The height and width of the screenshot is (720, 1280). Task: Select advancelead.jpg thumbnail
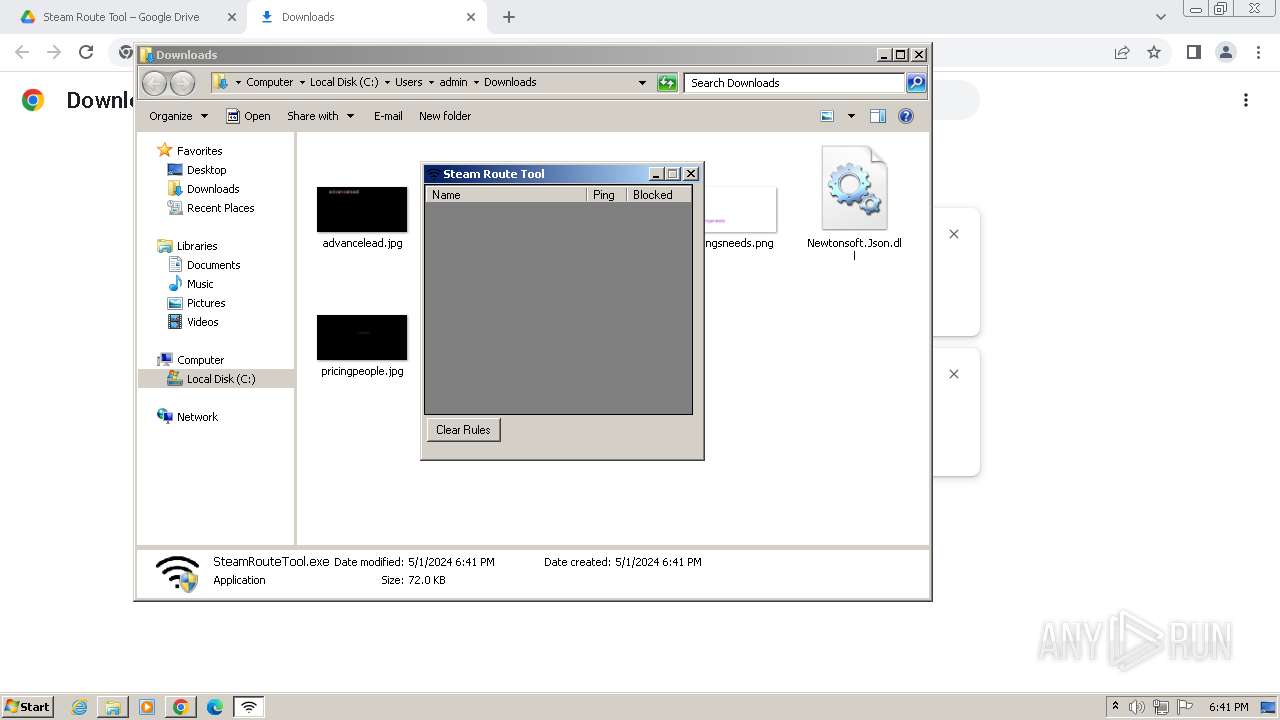362,209
